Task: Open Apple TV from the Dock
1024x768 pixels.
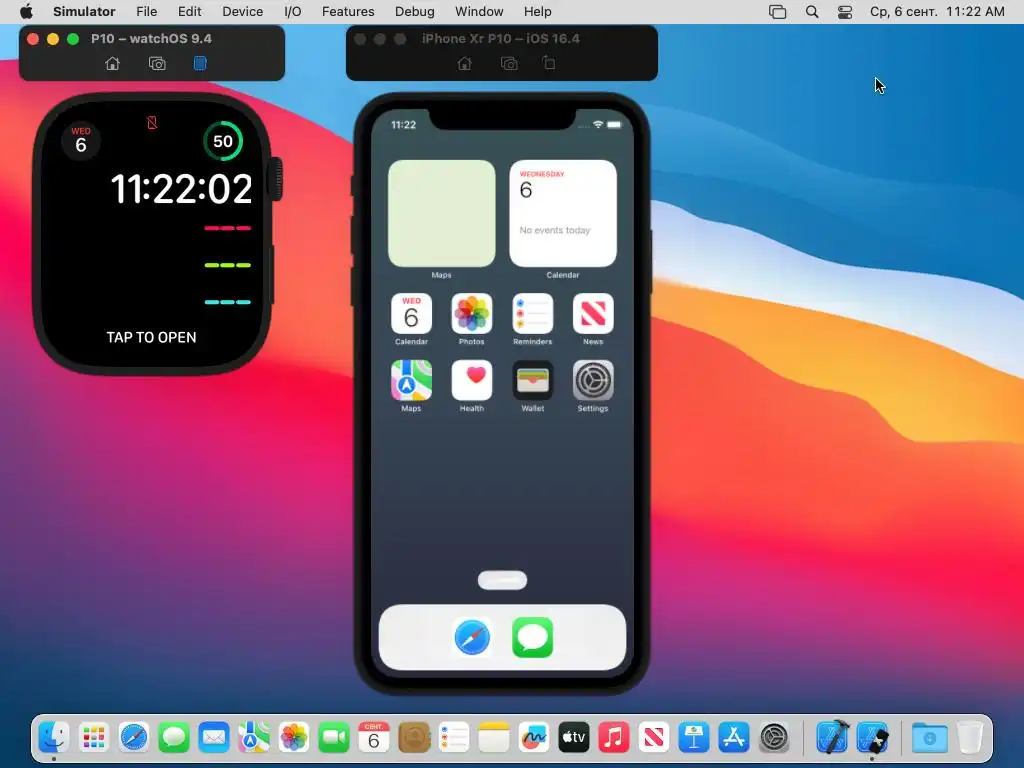Action: pos(573,738)
